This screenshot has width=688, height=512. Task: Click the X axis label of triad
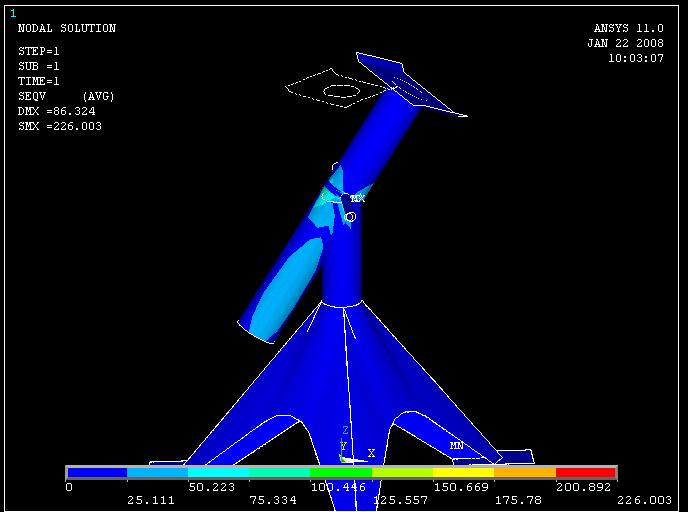tap(371, 453)
